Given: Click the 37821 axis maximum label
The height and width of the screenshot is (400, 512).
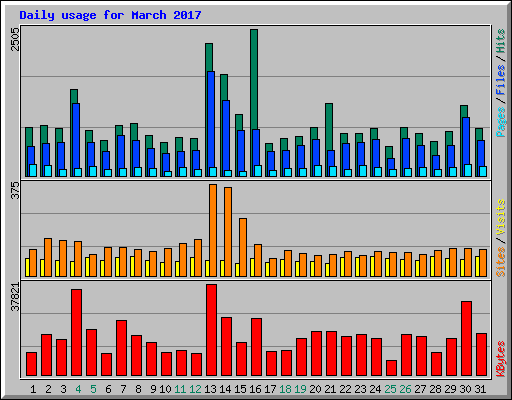Looking at the screenshot, I should tap(15, 297).
